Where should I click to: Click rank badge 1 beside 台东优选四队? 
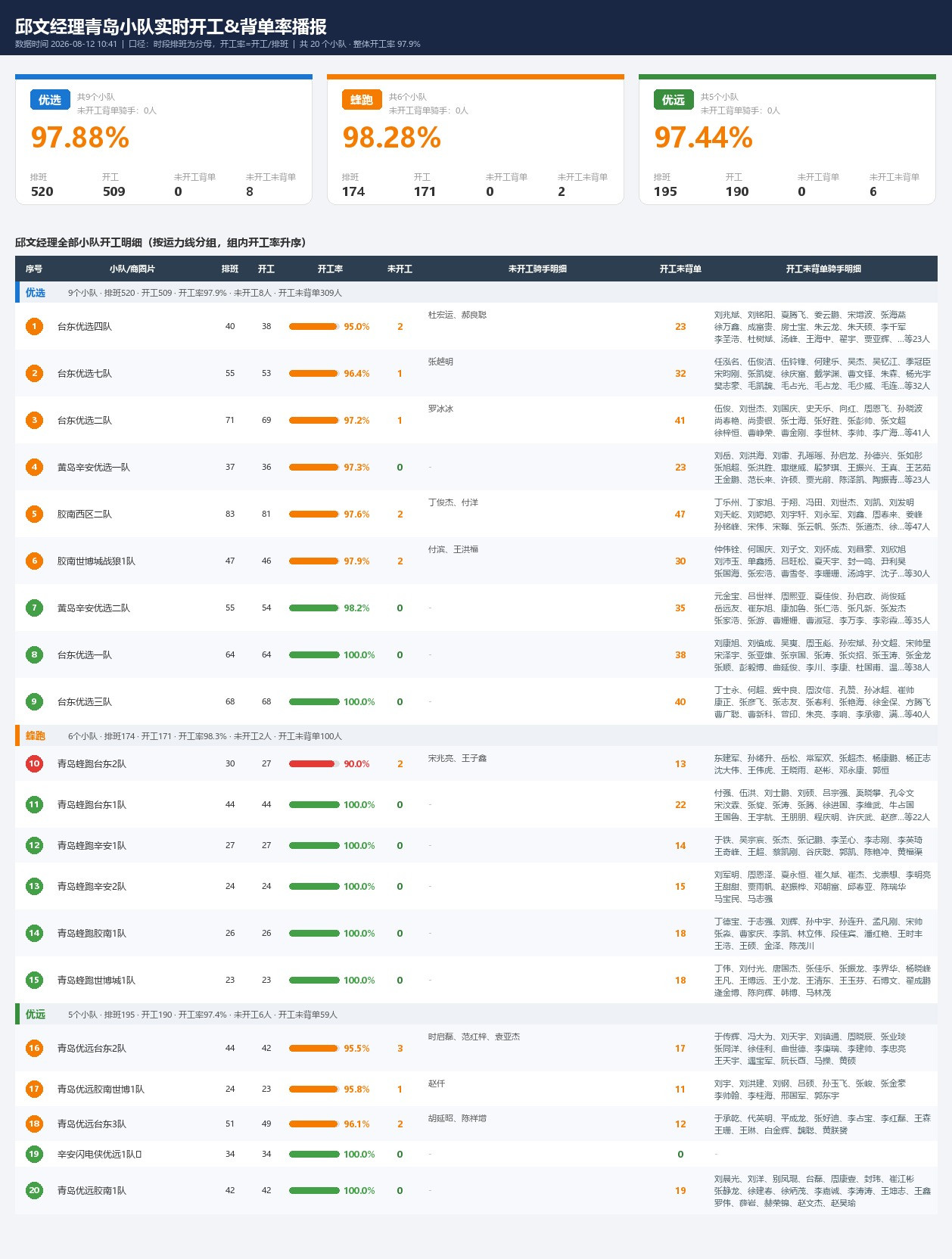[x=34, y=327]
